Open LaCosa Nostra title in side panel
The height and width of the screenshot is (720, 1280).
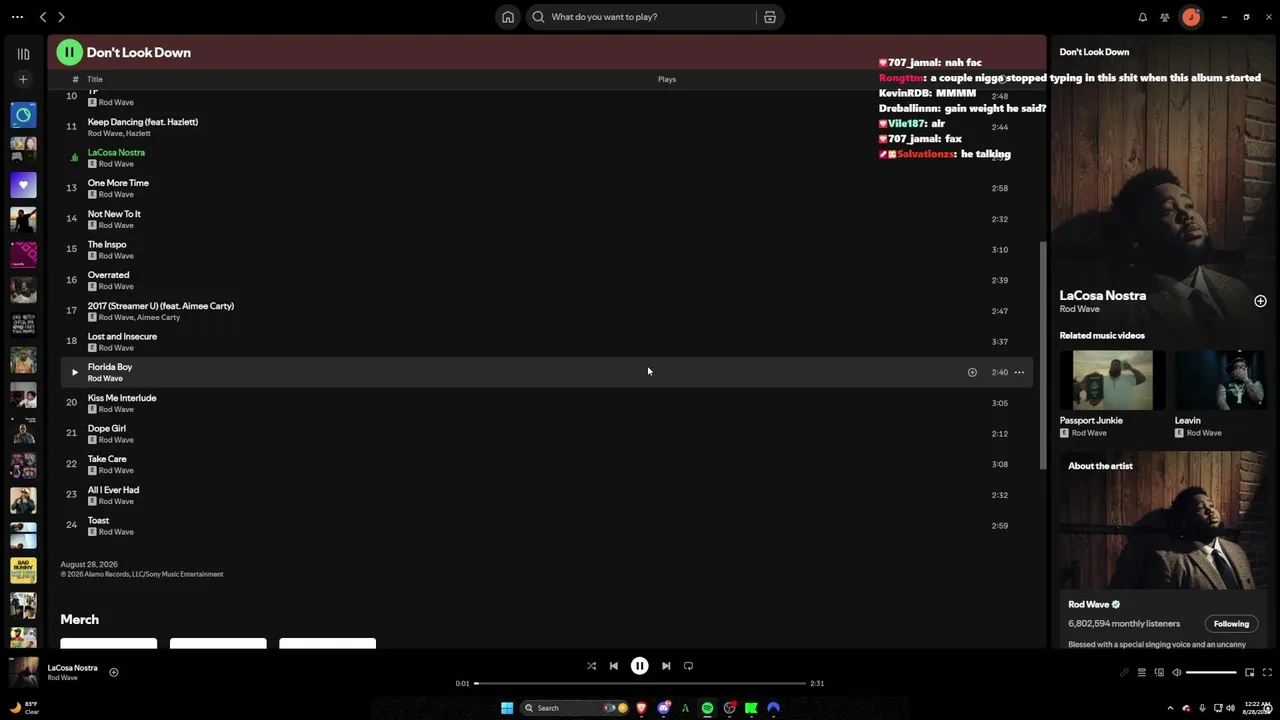coord(1103,295)
